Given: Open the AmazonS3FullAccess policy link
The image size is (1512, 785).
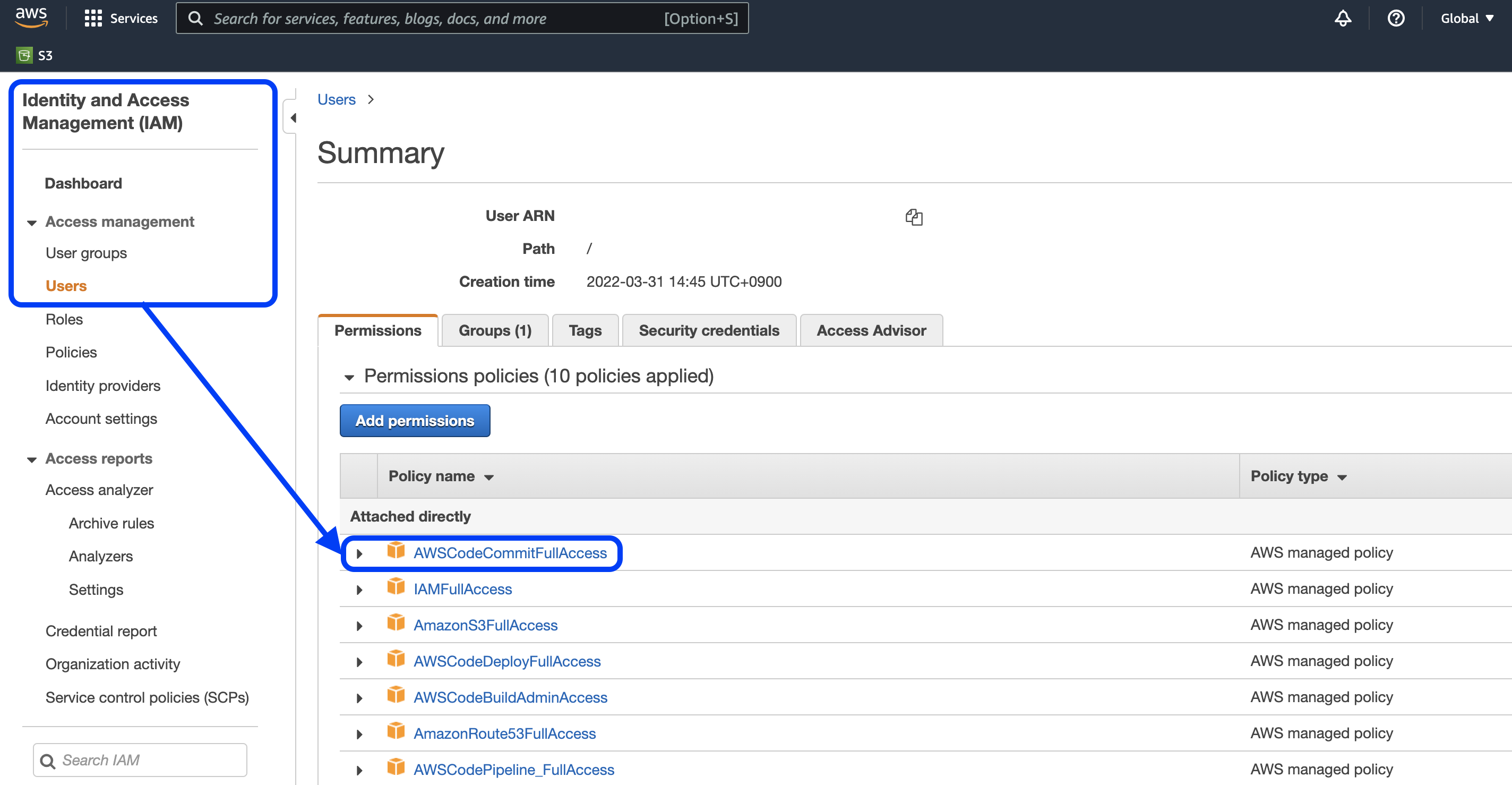Looking at the screenshot, I should (x=485, y=625).
